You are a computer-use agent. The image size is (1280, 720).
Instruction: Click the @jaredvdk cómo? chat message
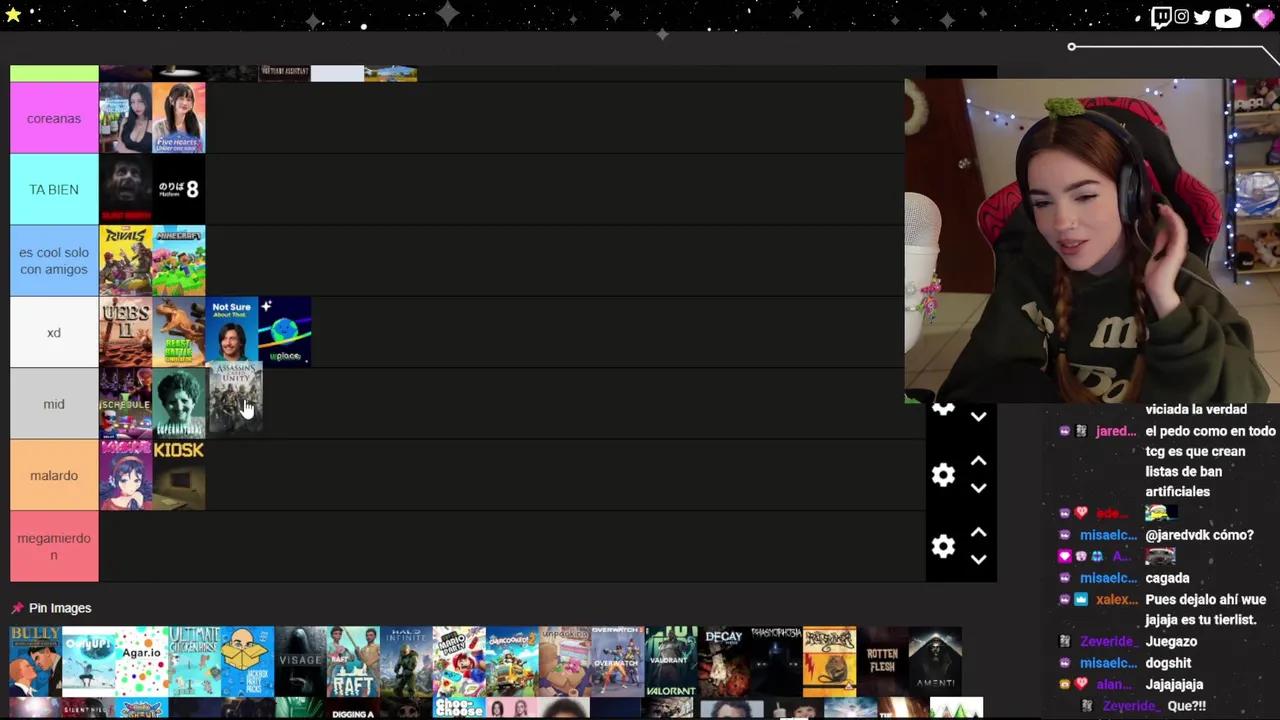point(1199,535)
